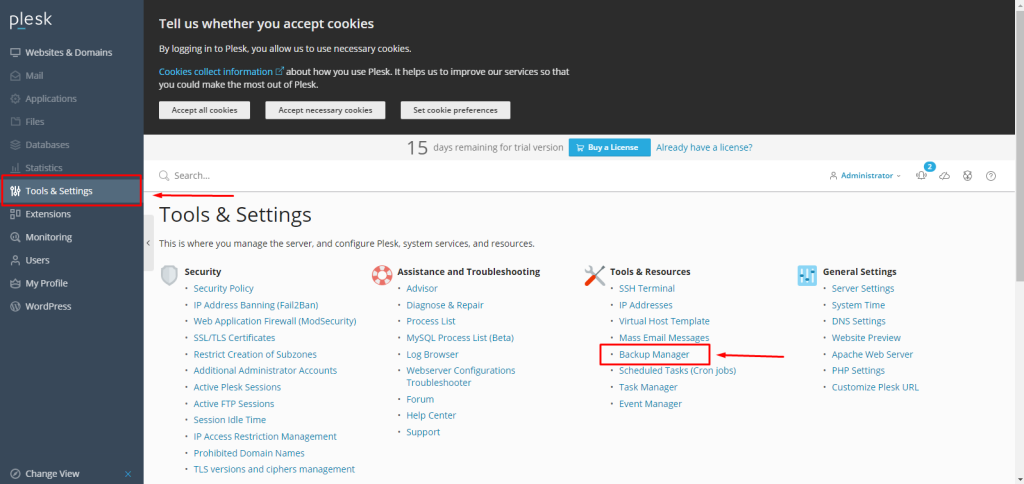1024x484 pixels.
Task: View Active FTP Sessions
Action: click(x=234, y=404)
